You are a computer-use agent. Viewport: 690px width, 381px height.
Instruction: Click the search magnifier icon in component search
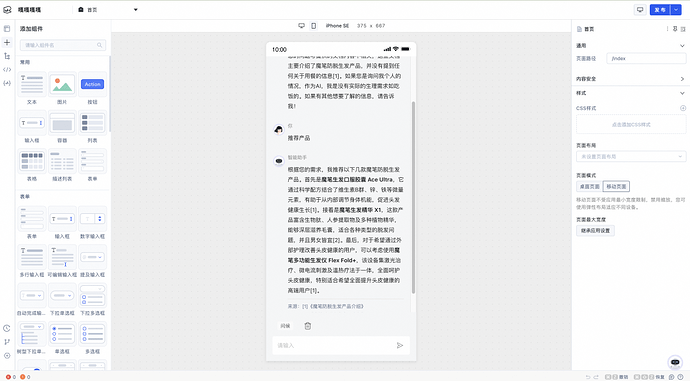tap(99, 45)
